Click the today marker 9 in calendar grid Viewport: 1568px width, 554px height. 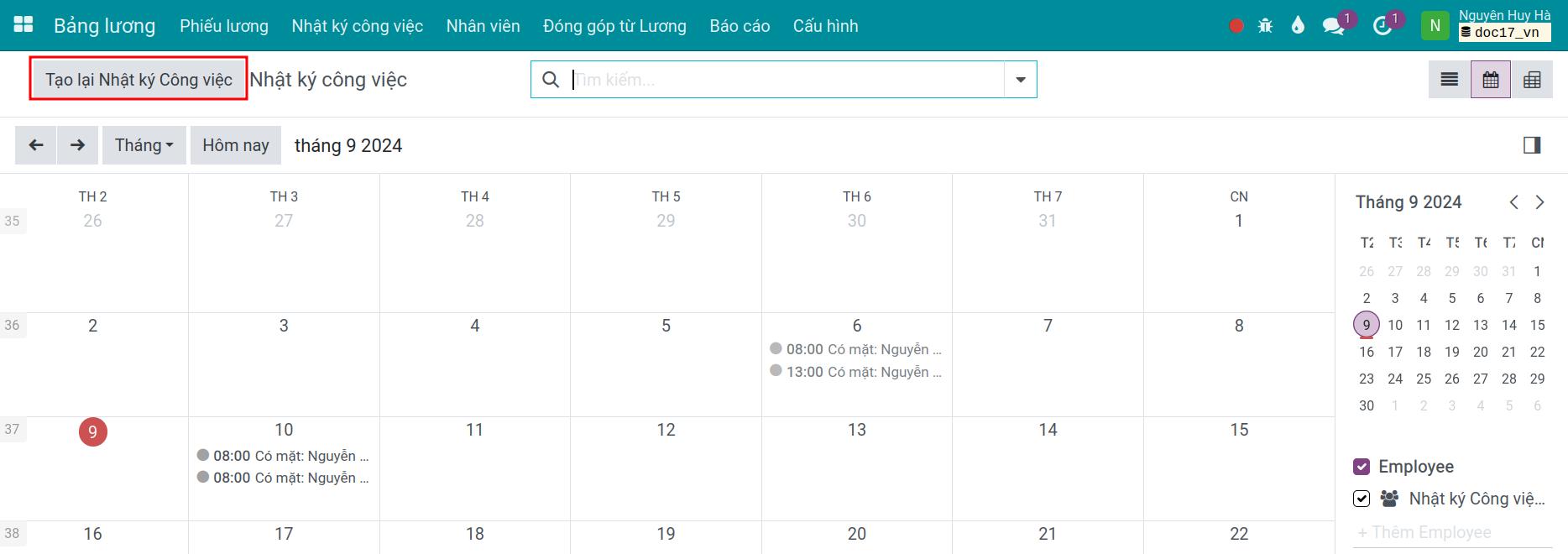pos(93,432)
